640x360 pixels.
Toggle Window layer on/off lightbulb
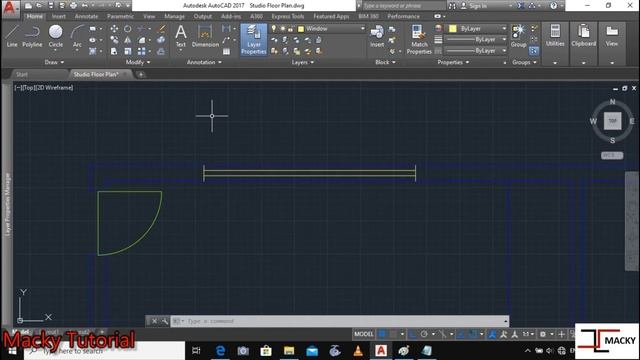(273, 29)
